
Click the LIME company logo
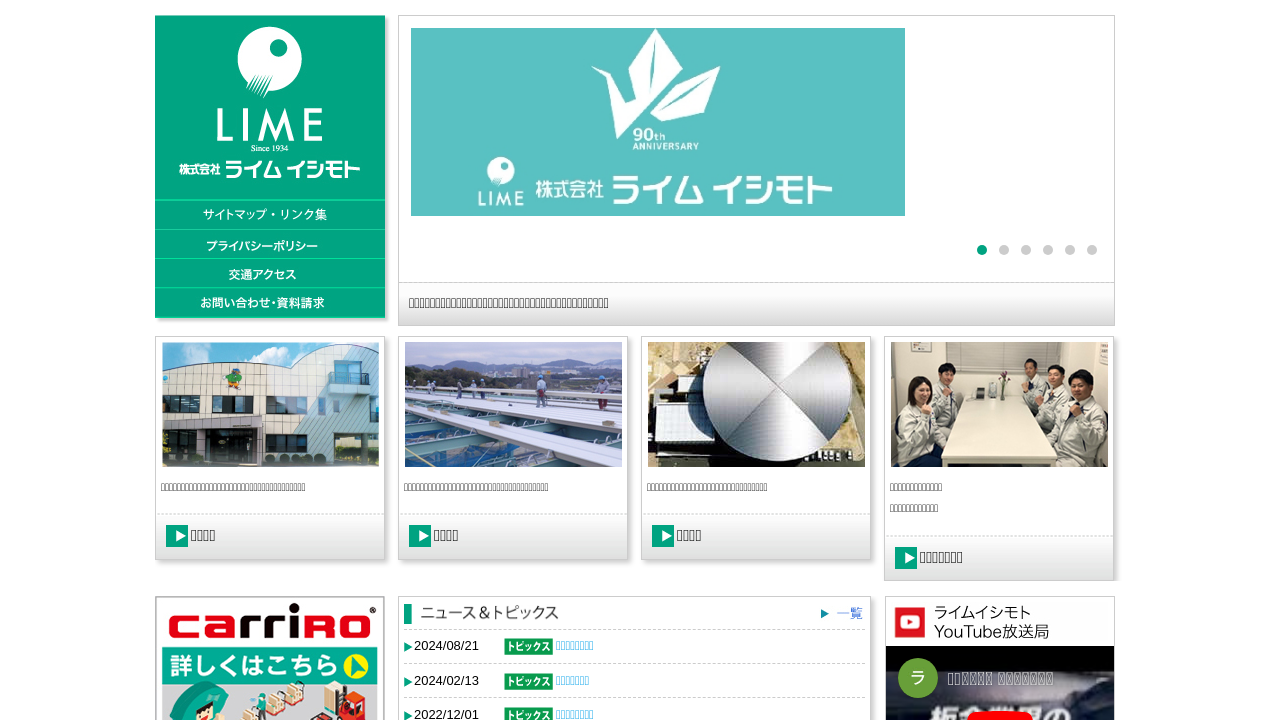[x=269, y=104]
